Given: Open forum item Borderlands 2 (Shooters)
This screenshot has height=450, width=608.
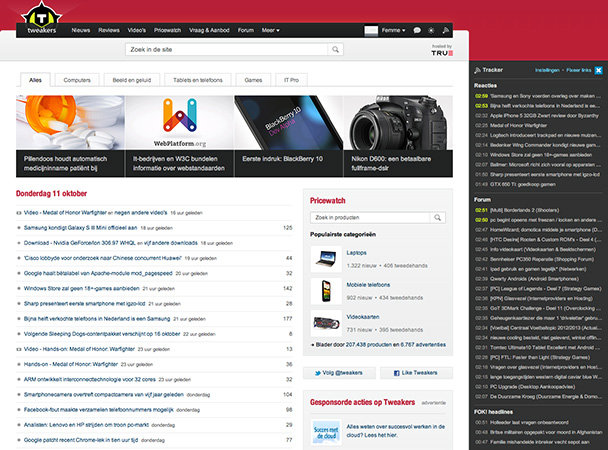Looking at the screenshot, I should tap(525, 210).
